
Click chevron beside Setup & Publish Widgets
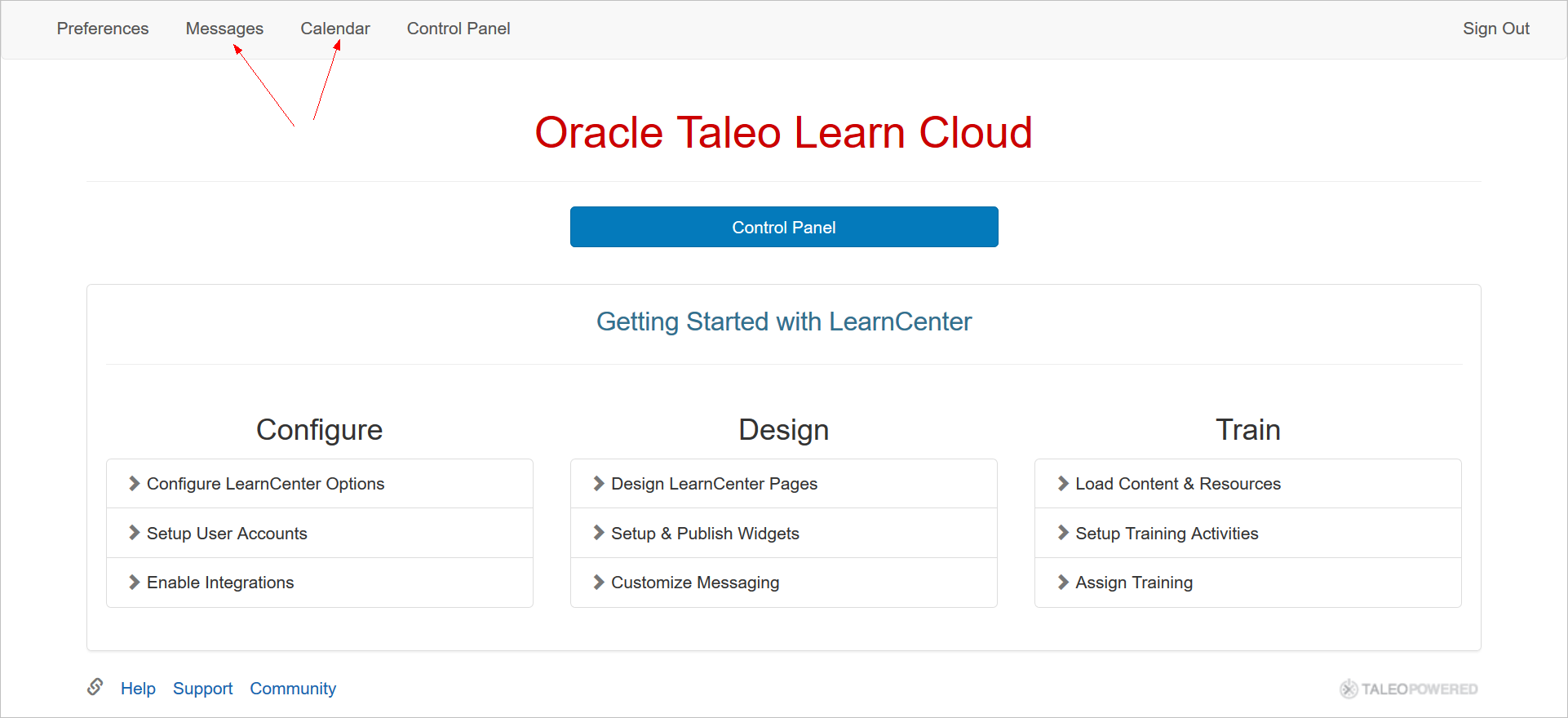(599, 533)
